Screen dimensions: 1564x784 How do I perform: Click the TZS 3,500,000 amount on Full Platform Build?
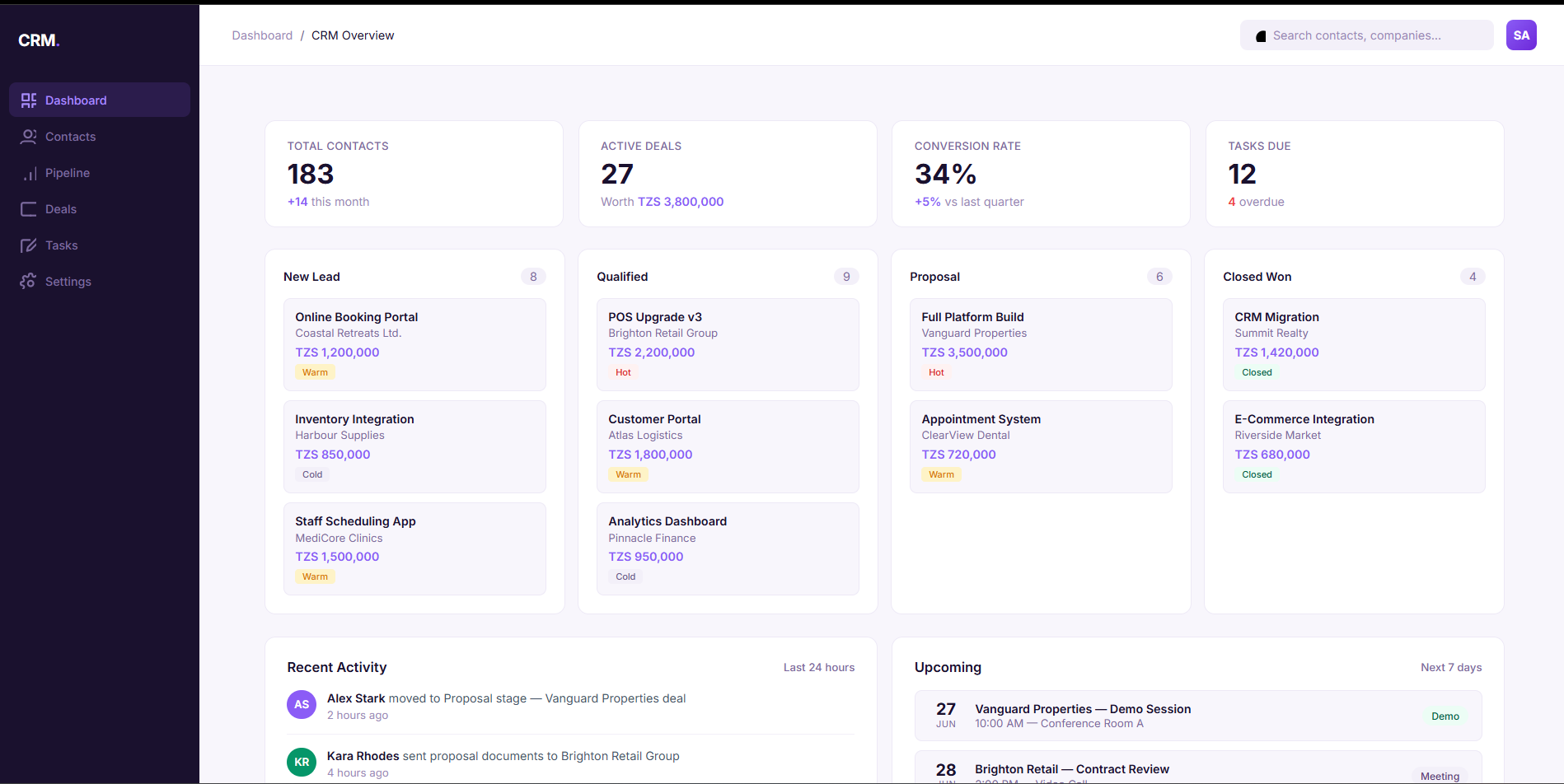964,352
